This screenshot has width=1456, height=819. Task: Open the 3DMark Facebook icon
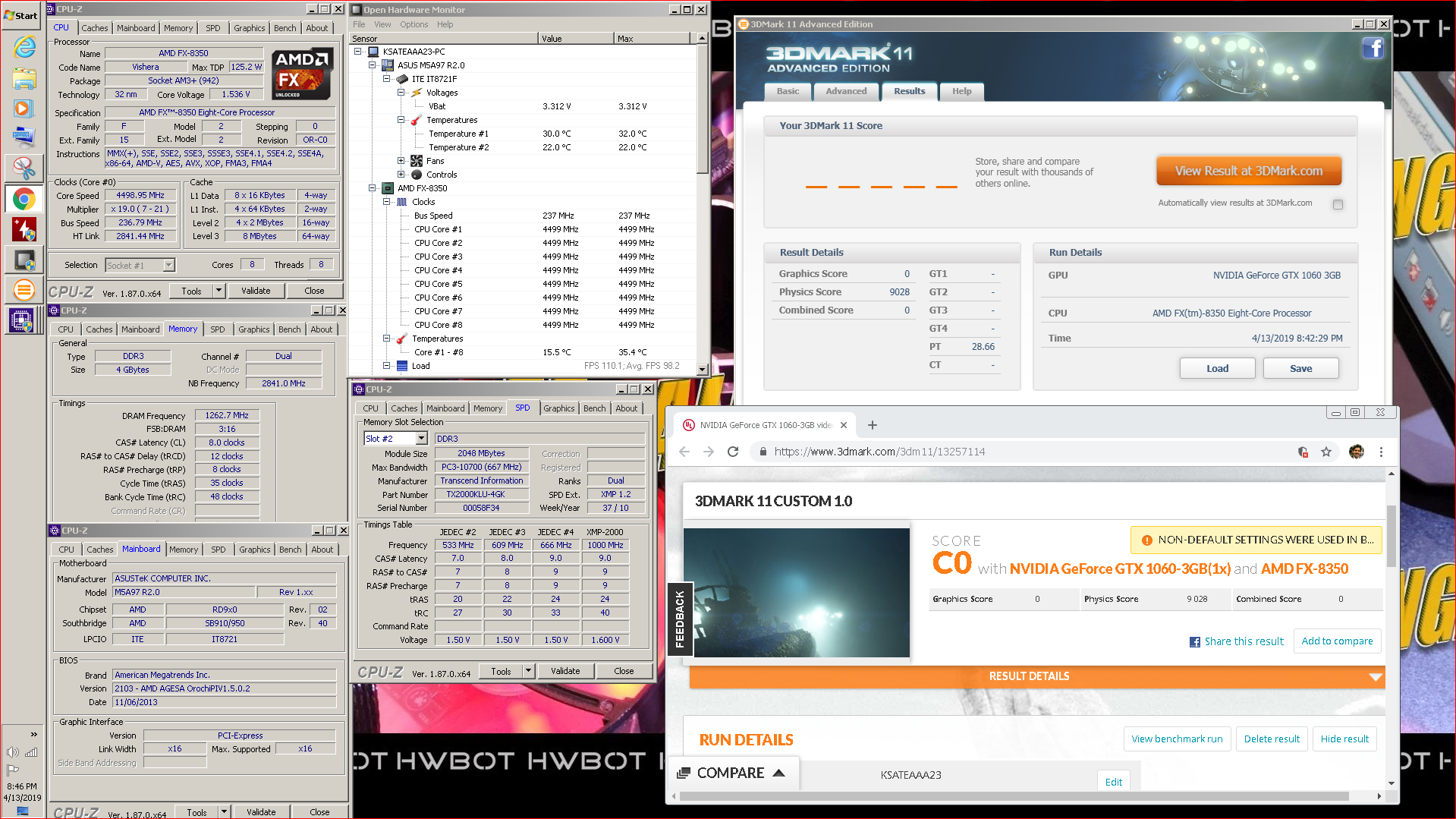[1373, 48]
